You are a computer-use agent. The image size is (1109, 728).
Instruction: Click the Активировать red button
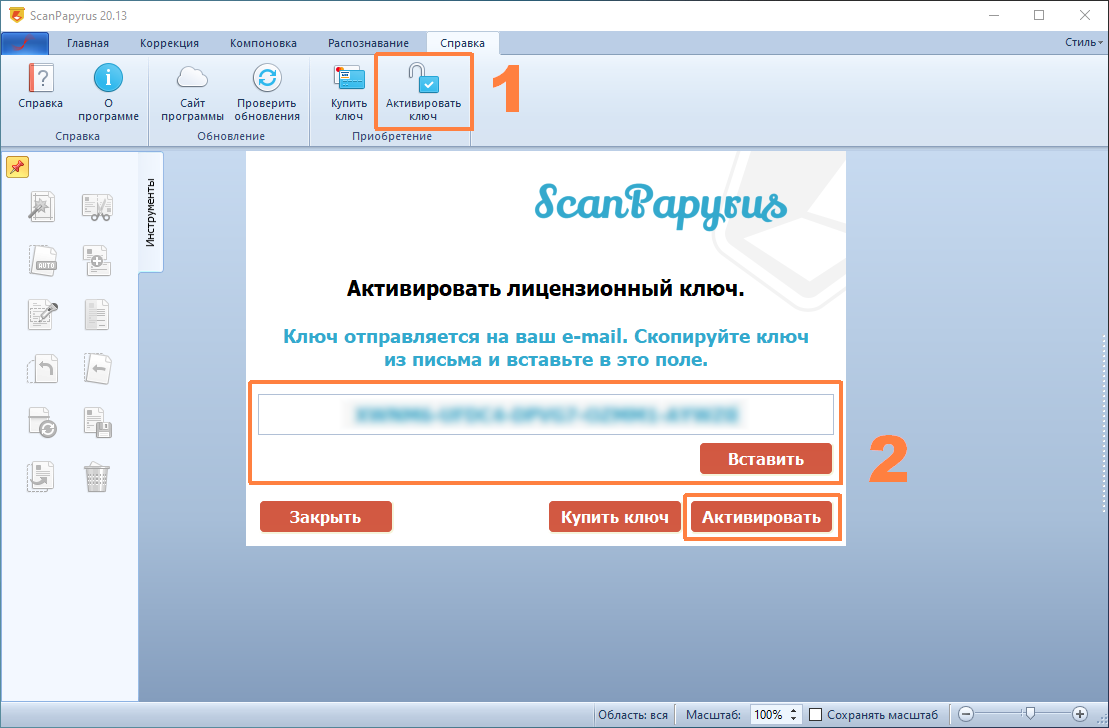click(x=761, y=517)
